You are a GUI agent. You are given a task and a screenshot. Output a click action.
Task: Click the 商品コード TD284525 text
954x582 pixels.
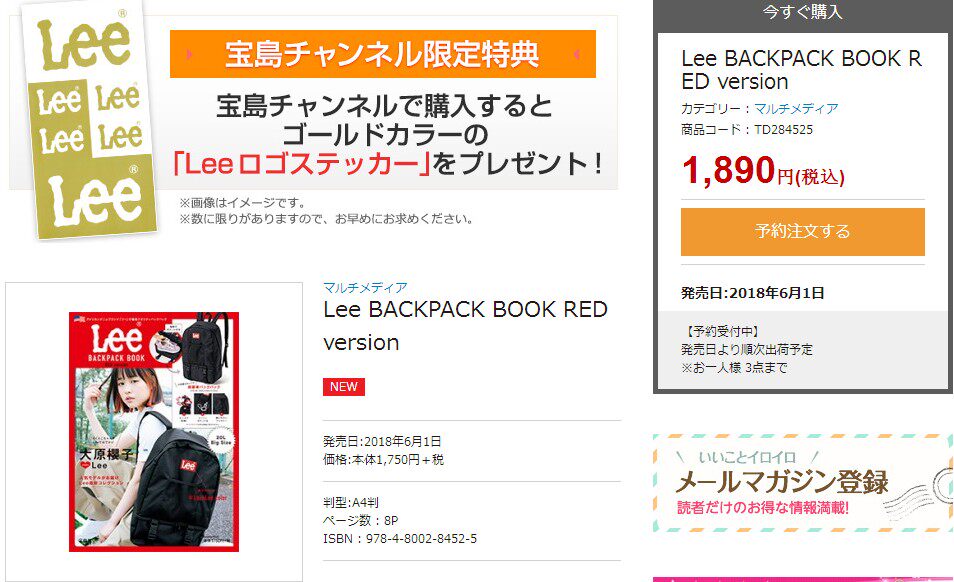[747, 129]
